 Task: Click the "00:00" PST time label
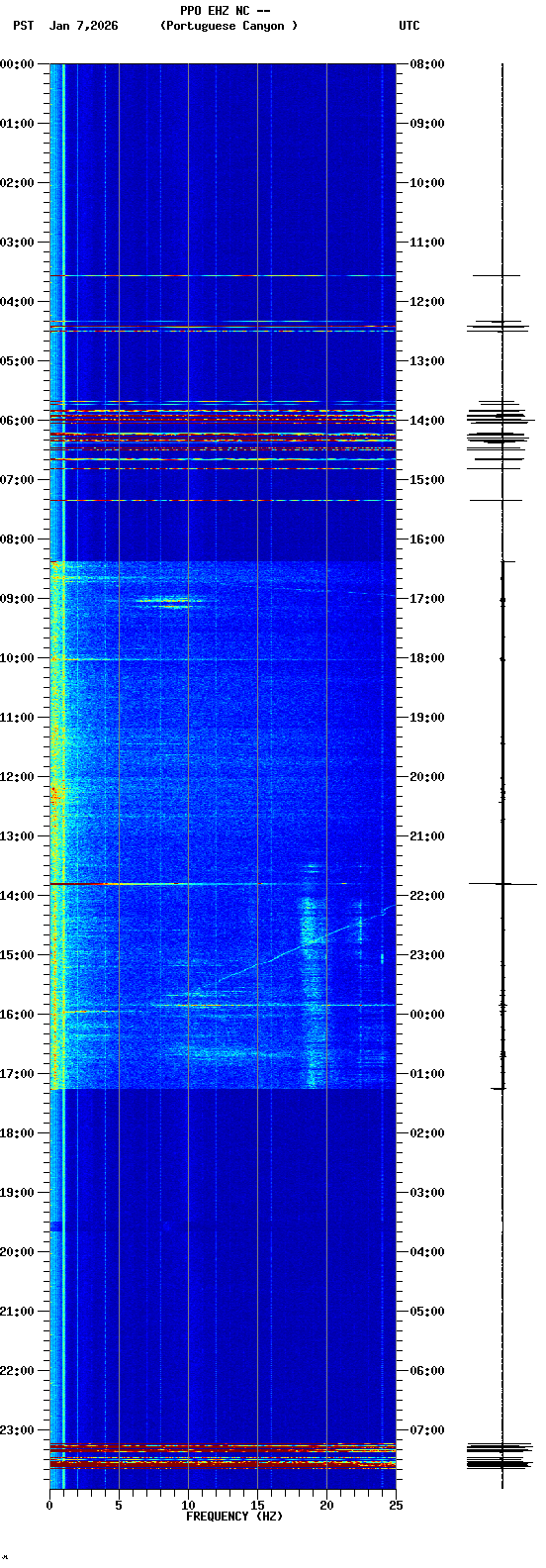click(18, 64)
